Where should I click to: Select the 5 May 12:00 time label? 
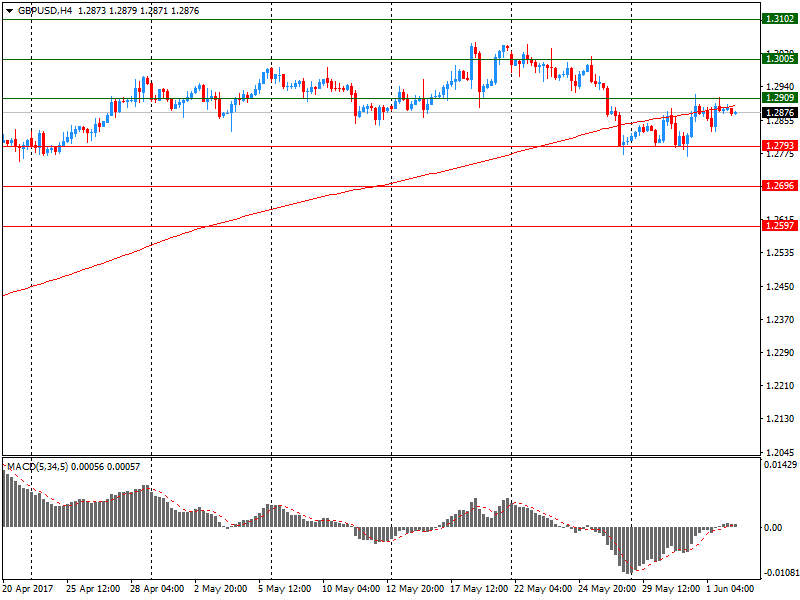pos(284,589)
